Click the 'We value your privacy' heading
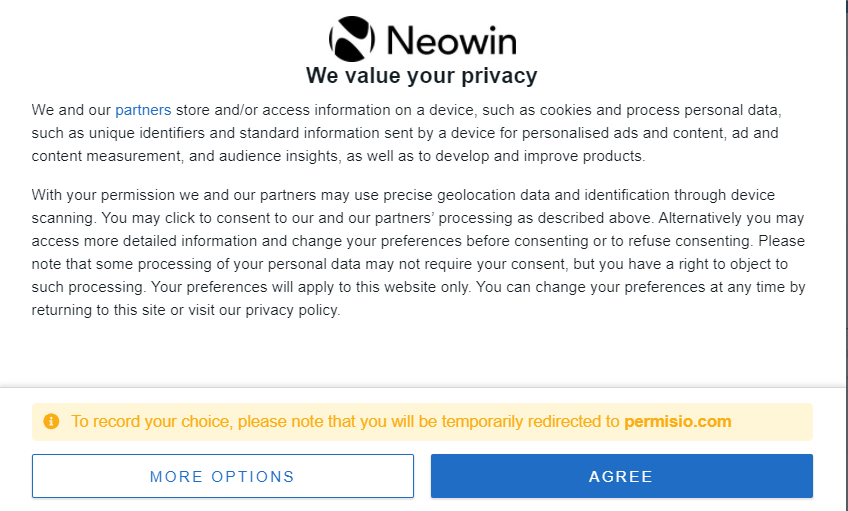Image resolution: width=848 pixels, height=511 pixels. coord(421,76)
